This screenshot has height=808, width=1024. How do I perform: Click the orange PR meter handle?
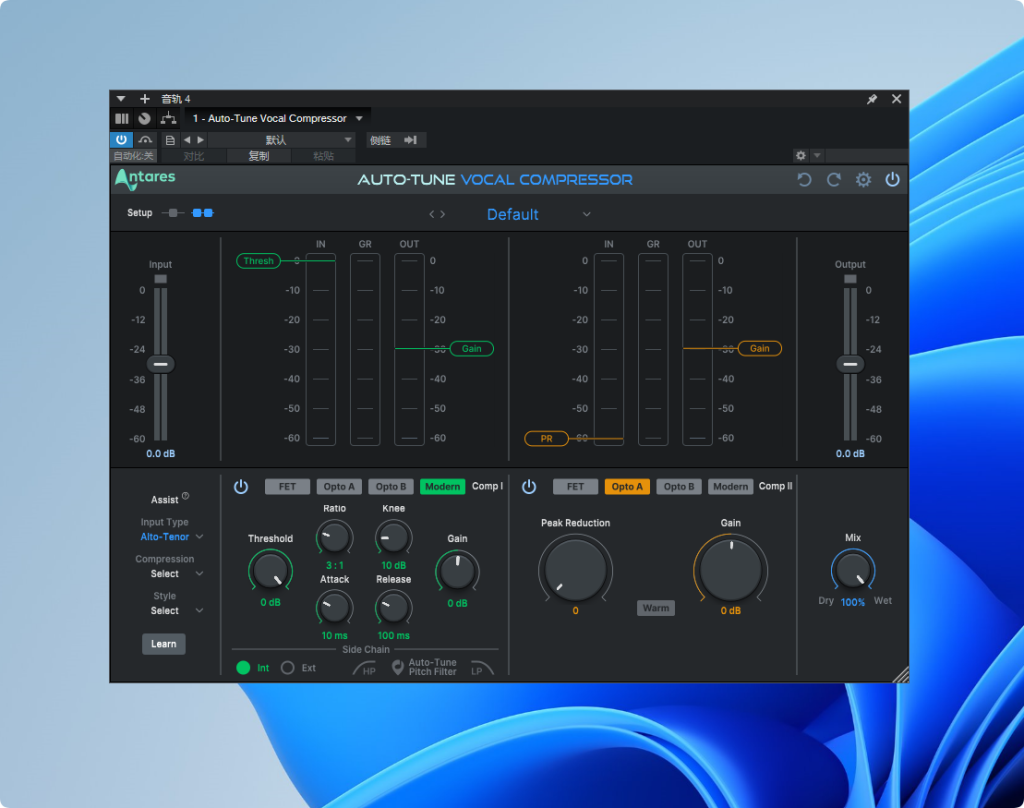[546, 438]
